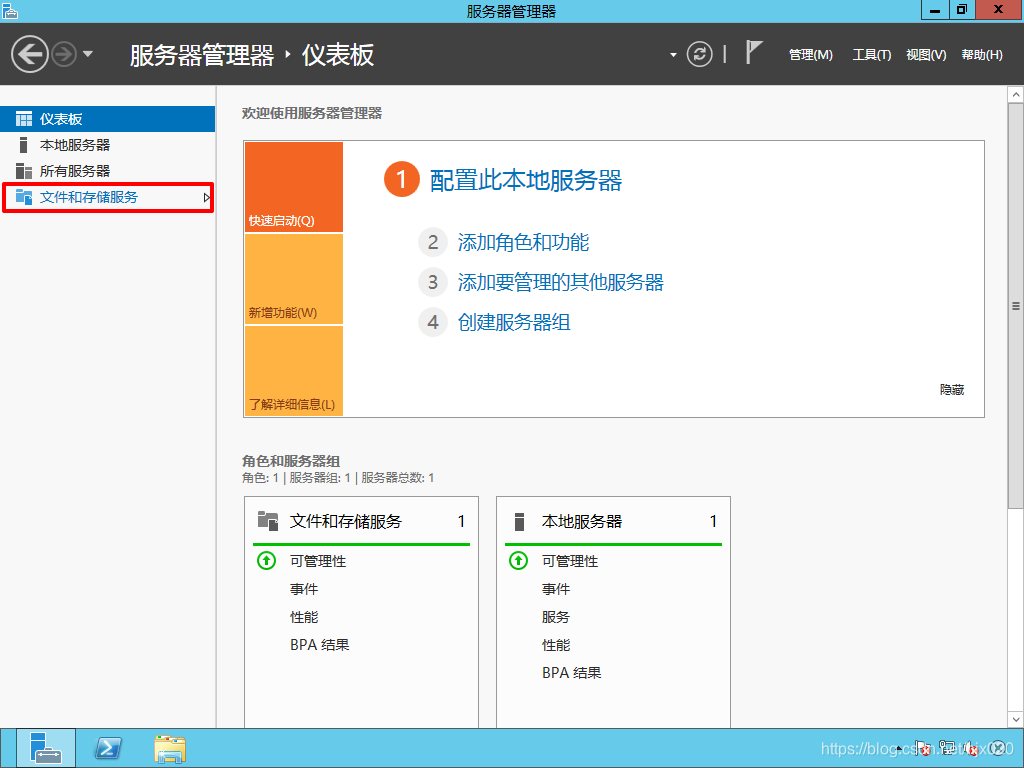Select the 了解详细信息(L) tile

point(294,371)
